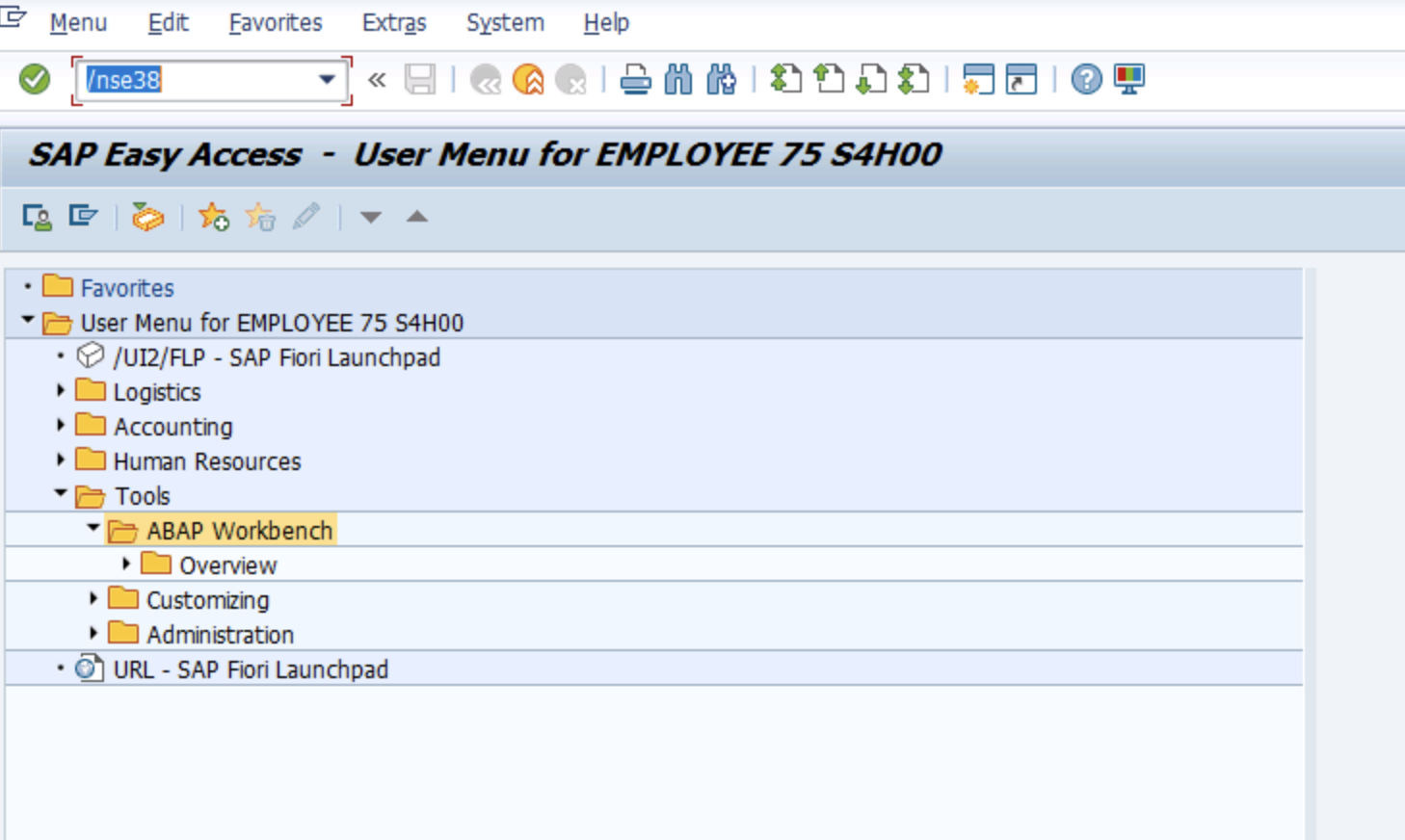Click the Print icon
The image size is (1405, 840).
point(635,79)
